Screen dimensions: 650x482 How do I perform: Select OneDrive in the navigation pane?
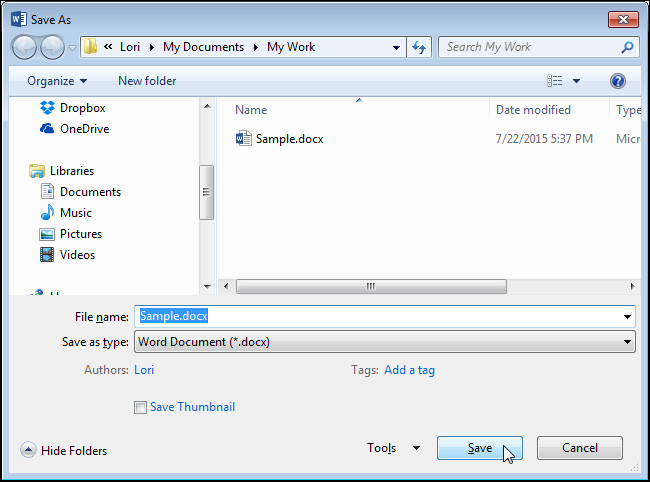click(85, 129)
